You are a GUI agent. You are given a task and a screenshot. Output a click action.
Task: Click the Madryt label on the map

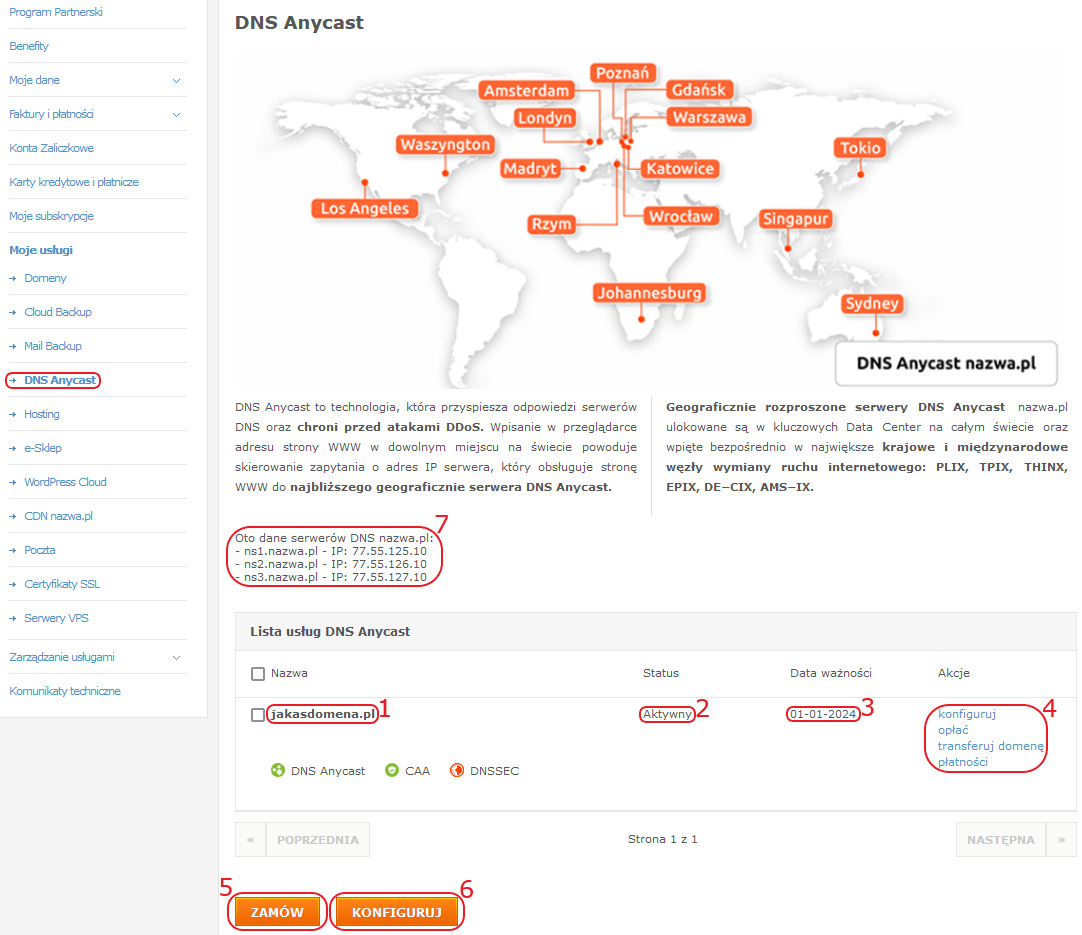[x=530, y=169]
